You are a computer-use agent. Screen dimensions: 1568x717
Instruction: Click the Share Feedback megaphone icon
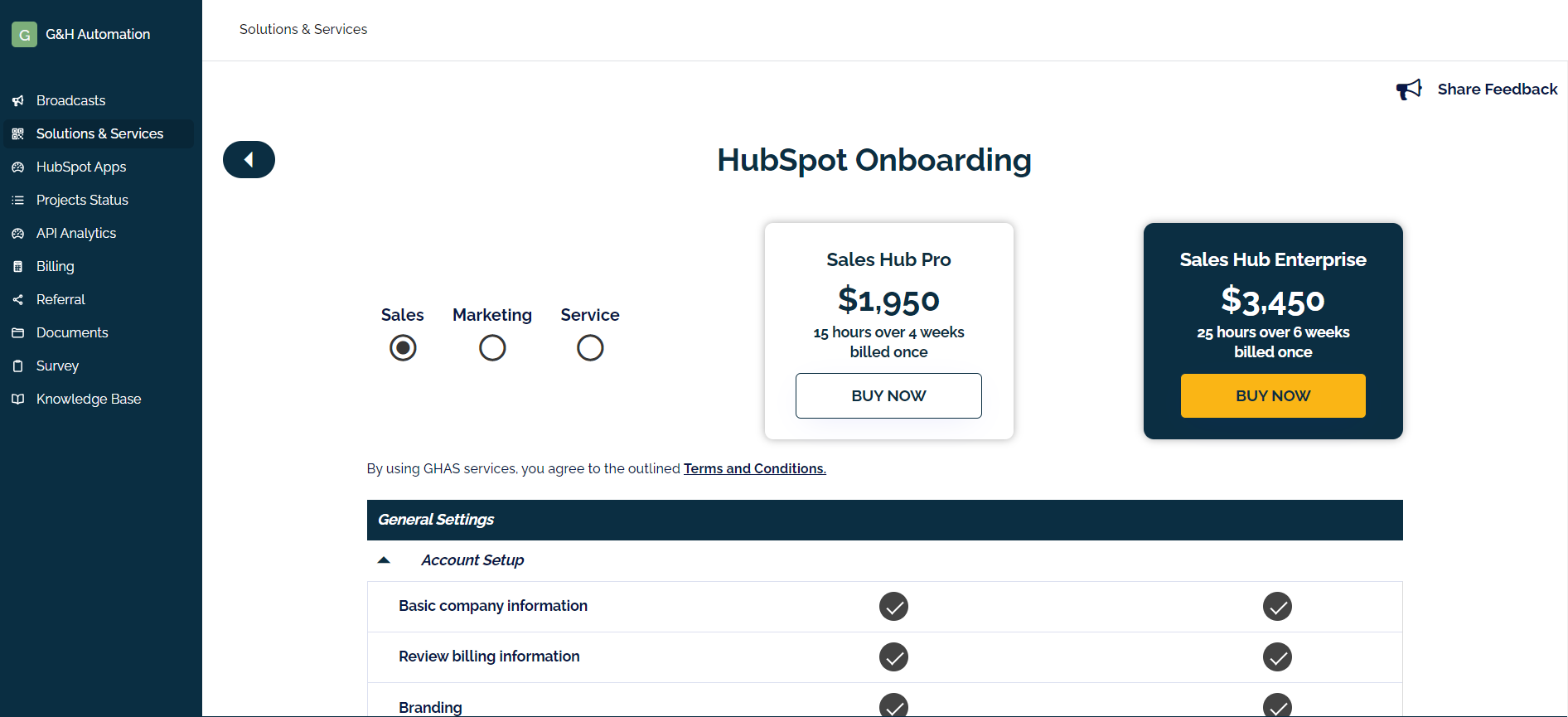tap(1409, 89)
